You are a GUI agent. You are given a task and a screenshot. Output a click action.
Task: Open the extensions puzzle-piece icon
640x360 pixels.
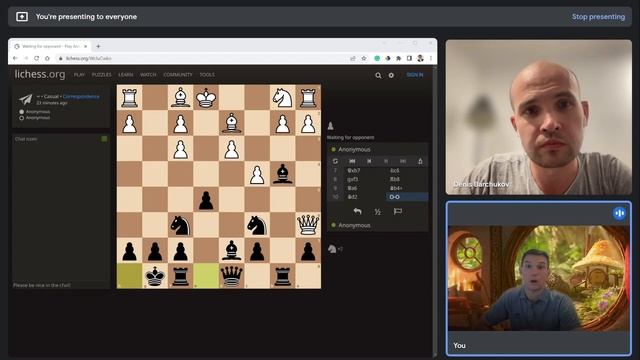point(398,58)
